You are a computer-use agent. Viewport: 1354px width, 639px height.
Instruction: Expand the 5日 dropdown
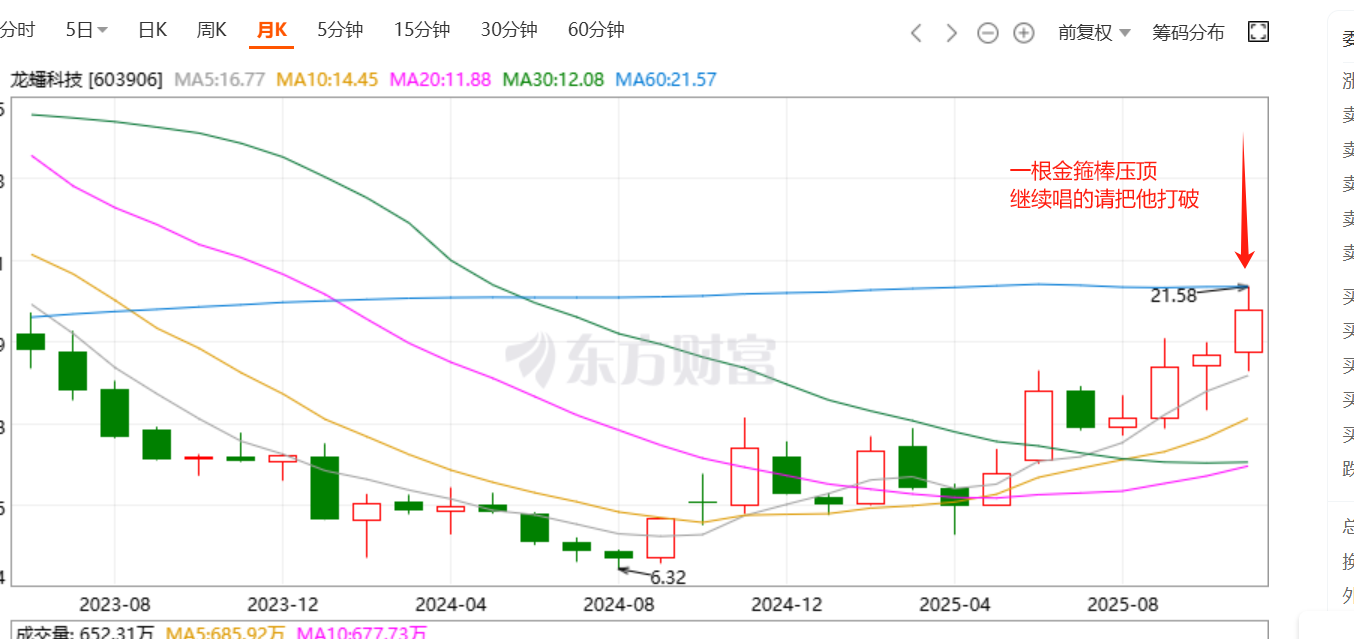pyautogui.click(x=87, y=30)
